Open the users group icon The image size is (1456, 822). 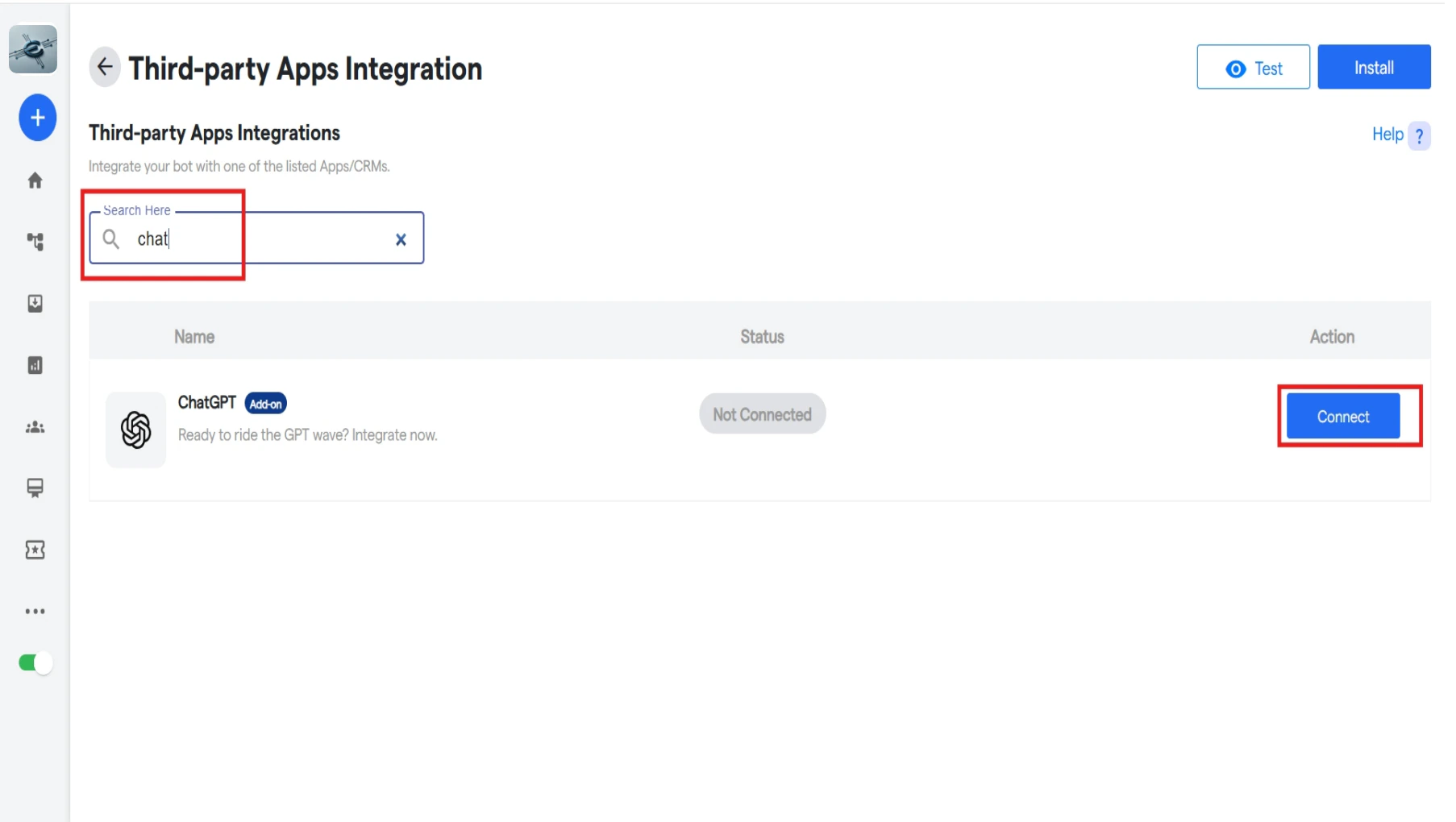click(x=35, y=427)
